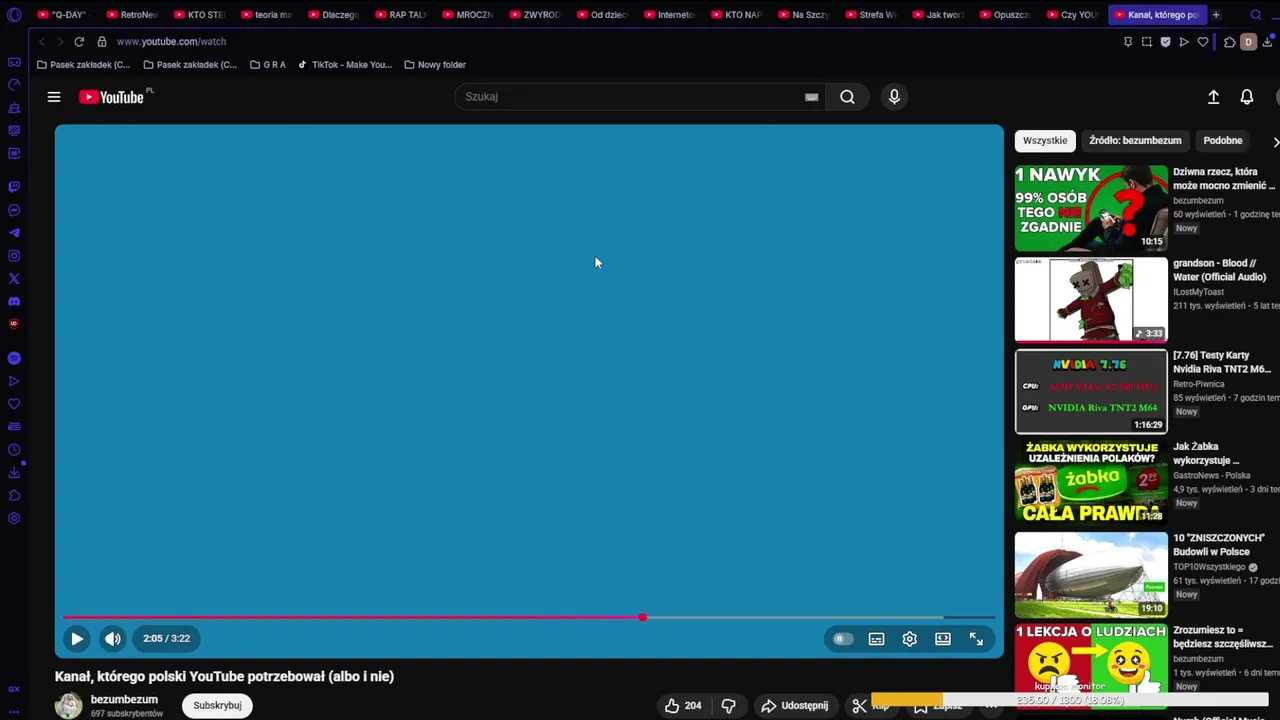Open Twitch in the Opera sidebar

pyautogui.click(x=14, y=187)
